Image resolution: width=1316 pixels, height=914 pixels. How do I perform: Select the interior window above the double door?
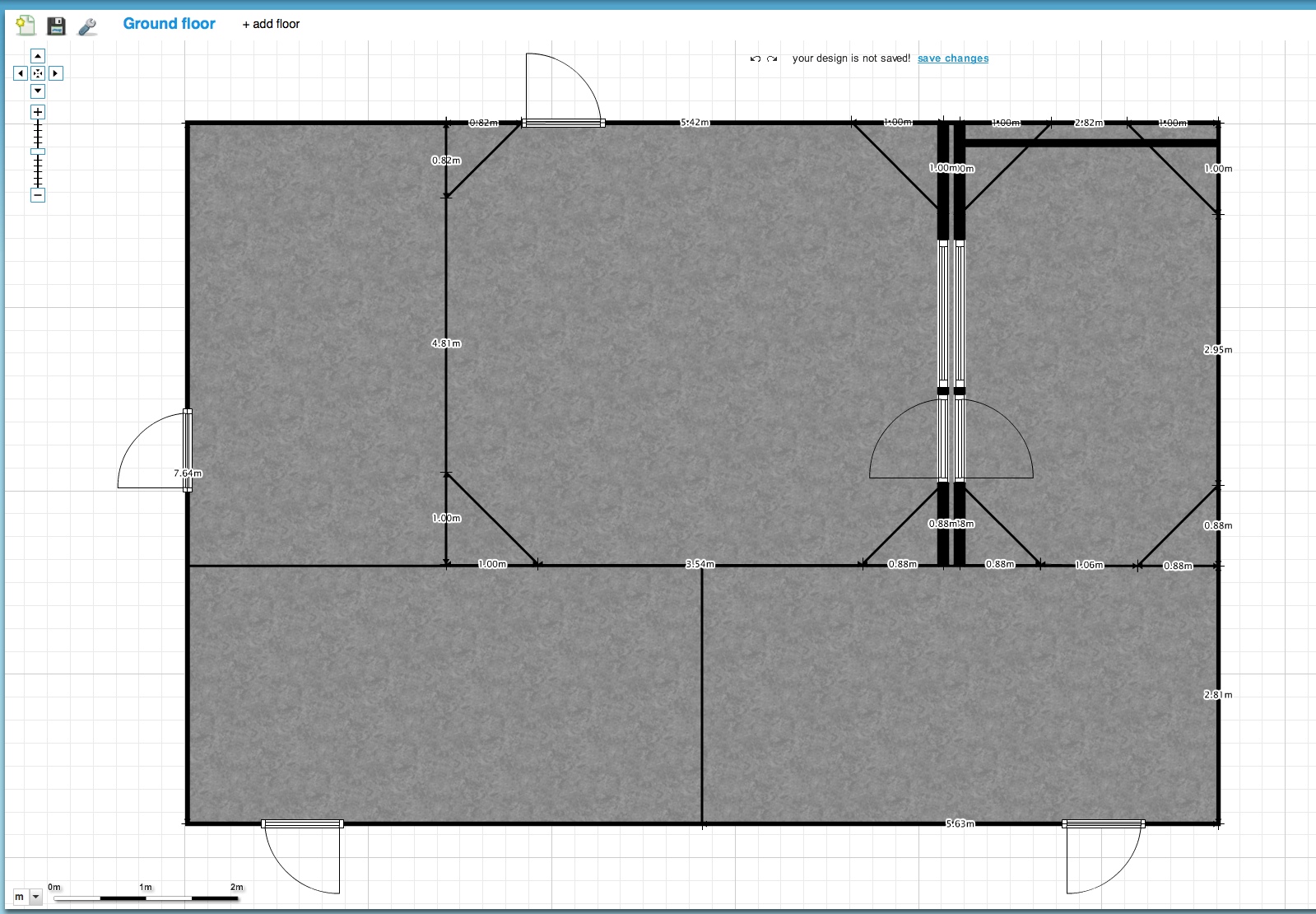(x=951, y=314)
